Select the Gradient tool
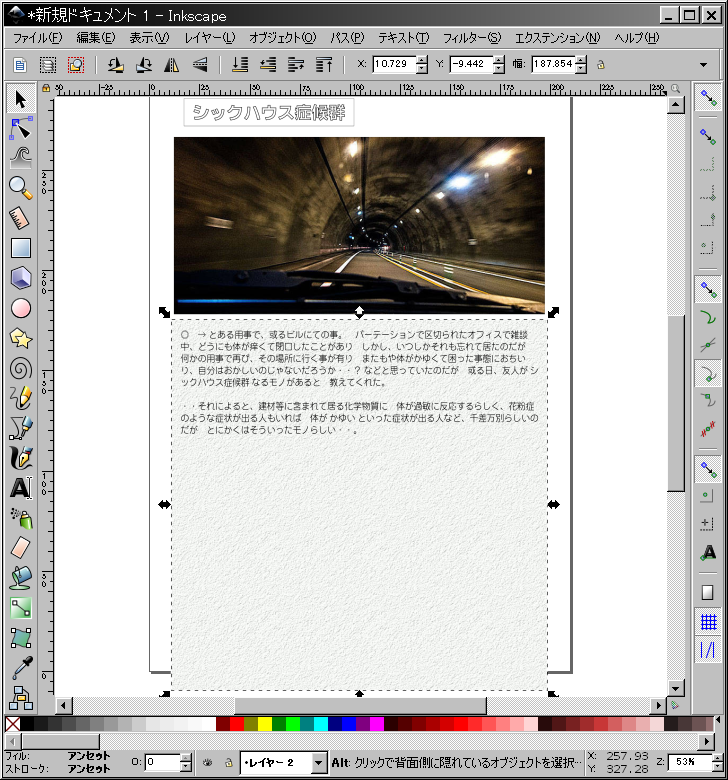This screenshot has width=728, height=780. pyautogui.click(x=20, y=608)
